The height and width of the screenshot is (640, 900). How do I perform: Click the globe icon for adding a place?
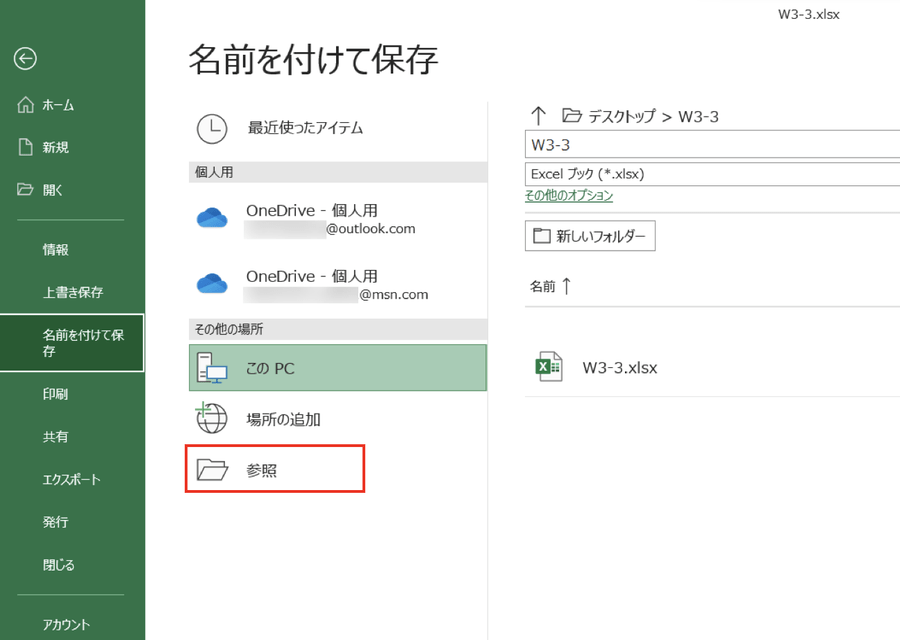click(x=212, y=418)
